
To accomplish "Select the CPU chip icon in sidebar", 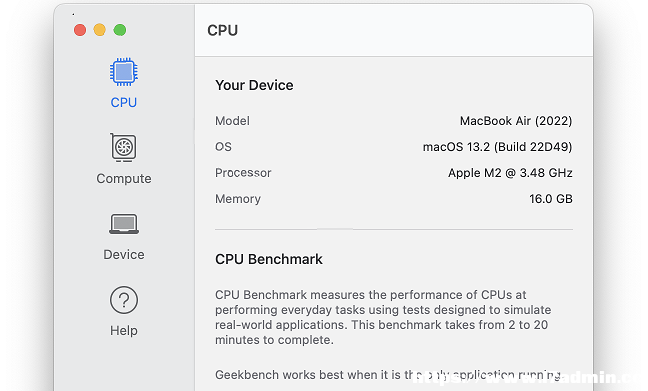I will [124, 72].
